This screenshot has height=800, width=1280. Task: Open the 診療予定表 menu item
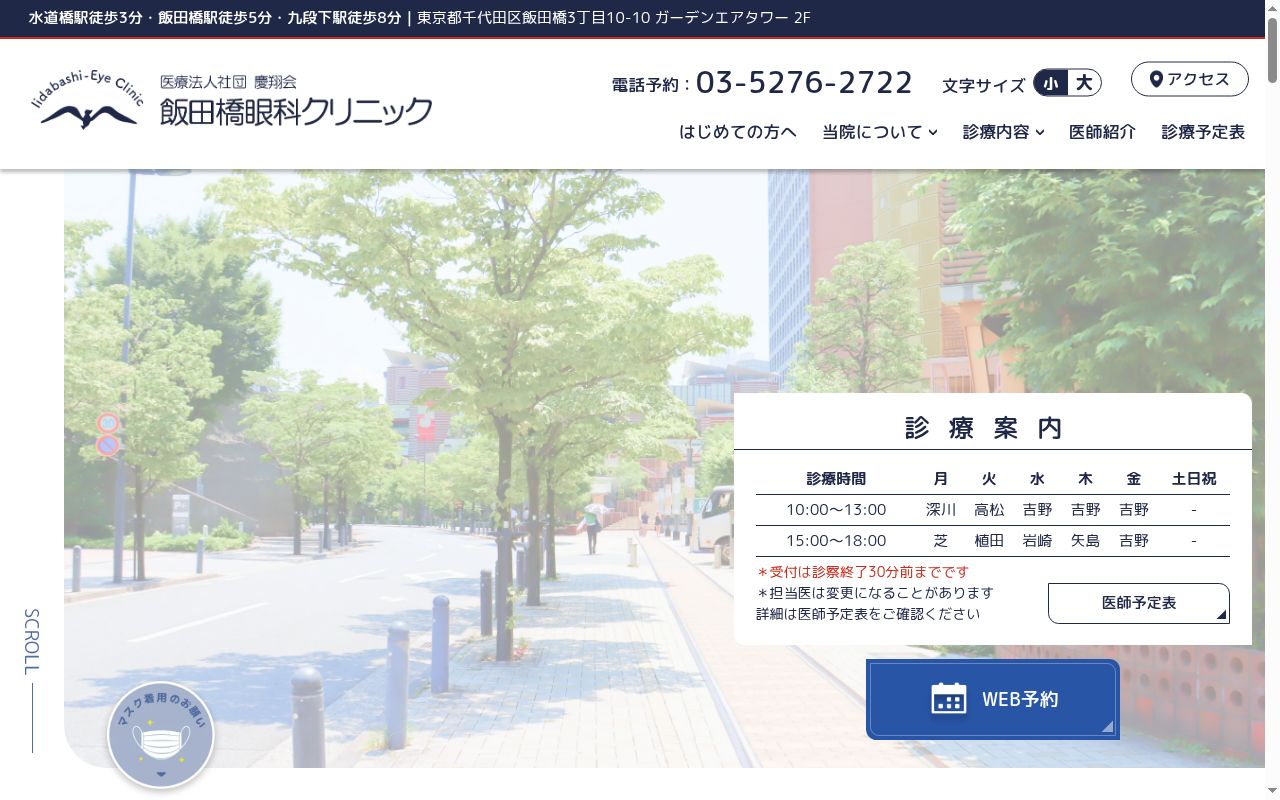(1203, 132)
